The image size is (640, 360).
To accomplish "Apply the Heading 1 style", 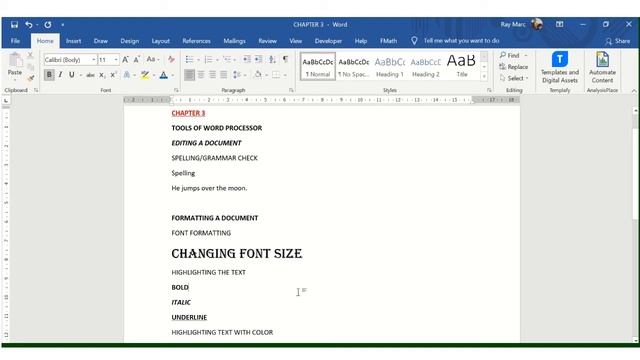I will (390, 66).
